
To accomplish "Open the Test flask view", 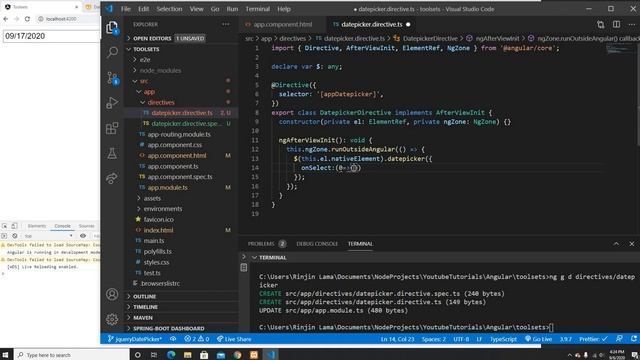I will (x=112, y=153).
